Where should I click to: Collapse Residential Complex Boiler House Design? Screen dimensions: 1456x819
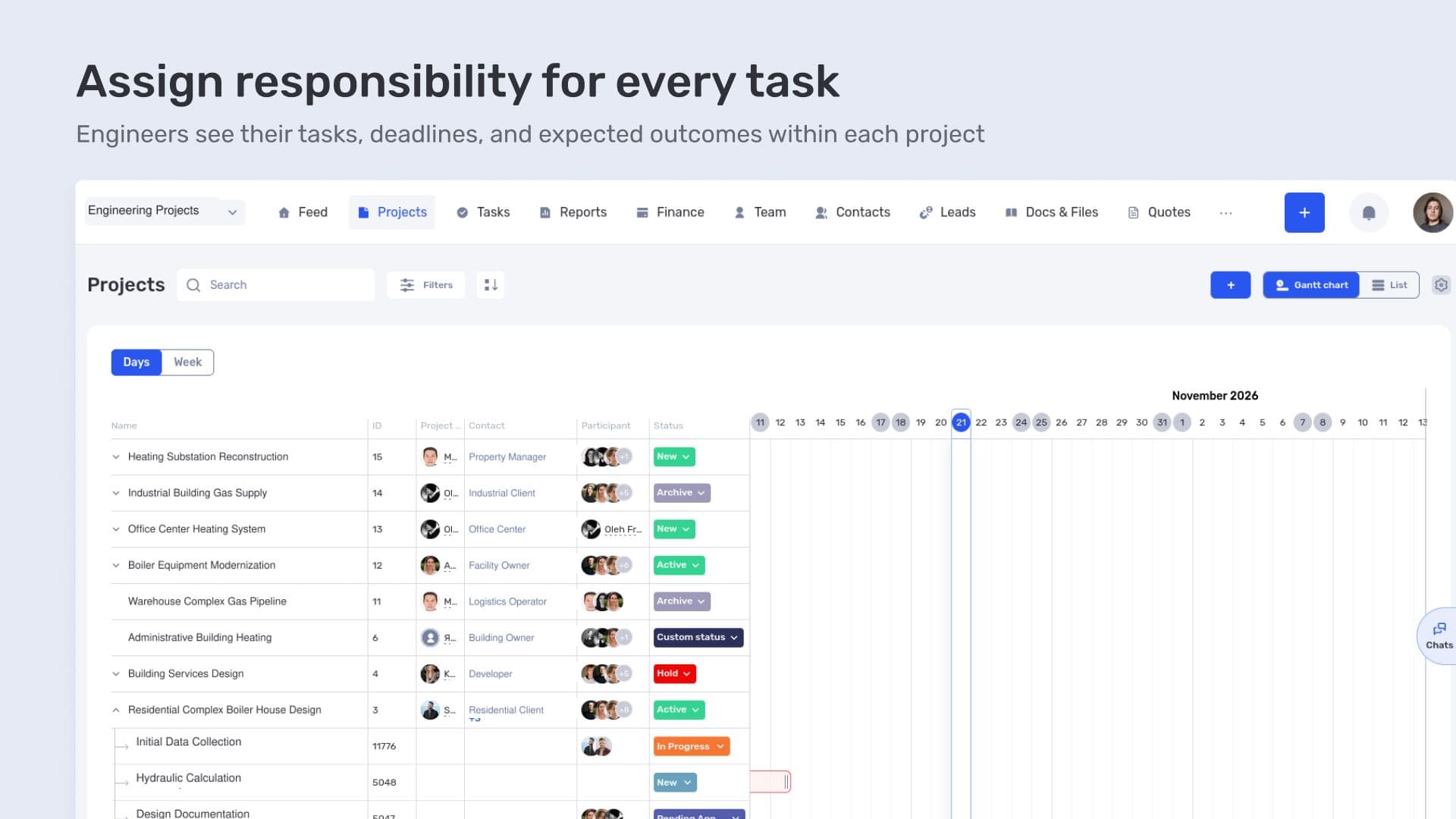tap(116, 710)
